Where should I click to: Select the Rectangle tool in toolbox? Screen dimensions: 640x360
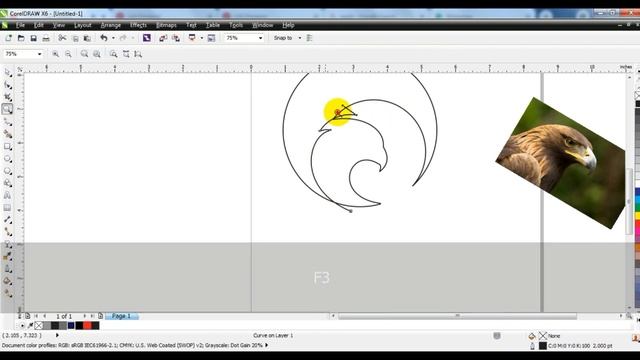pos(7,147)
